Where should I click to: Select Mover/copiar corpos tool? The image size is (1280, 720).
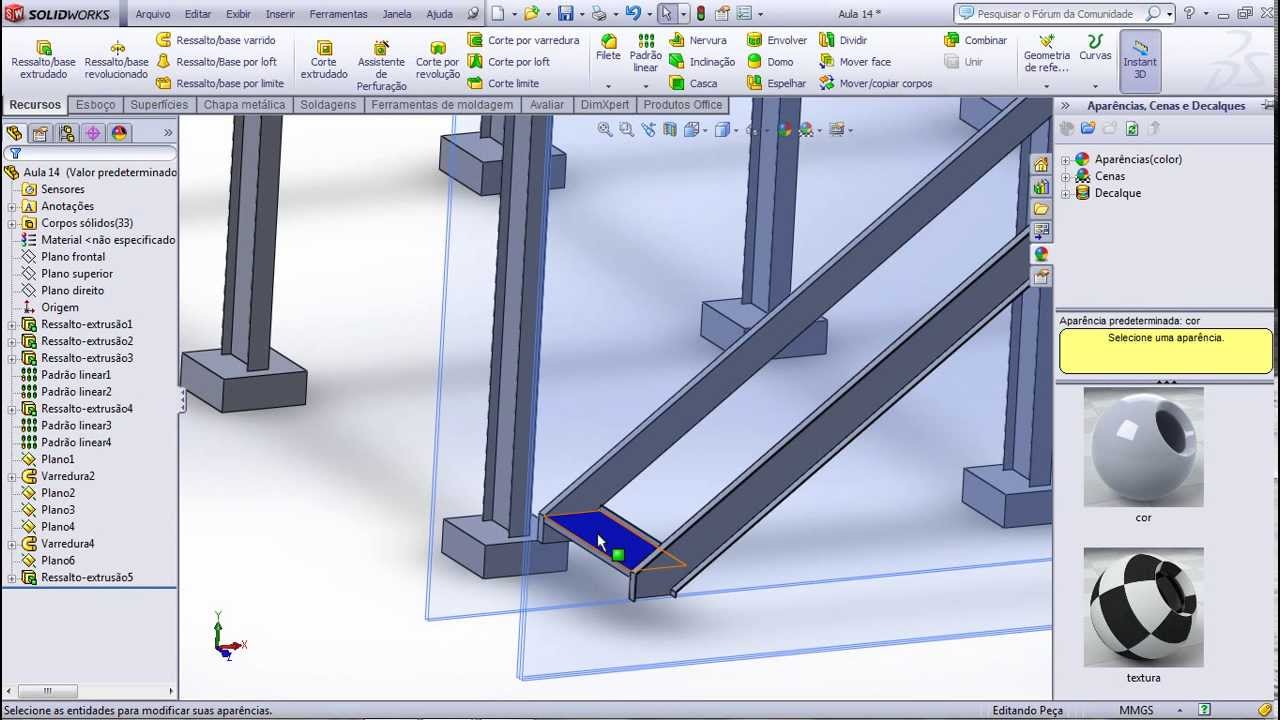coord(875,84)
